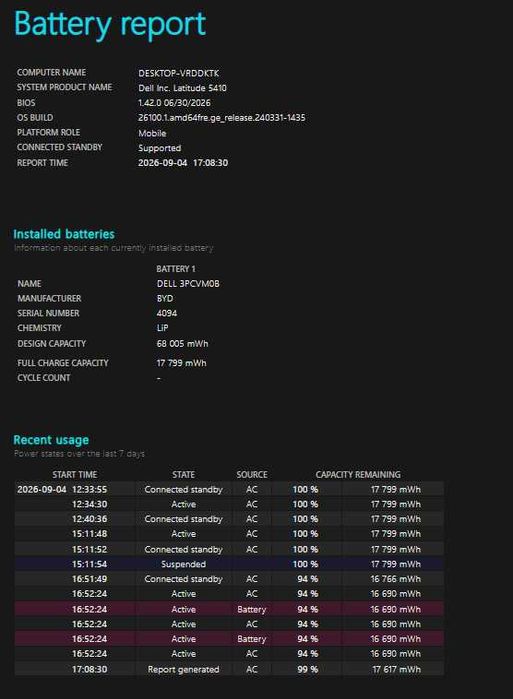
Task: Select the computer name DESKTOP-VRDDKTK
Action: (178, 73)
